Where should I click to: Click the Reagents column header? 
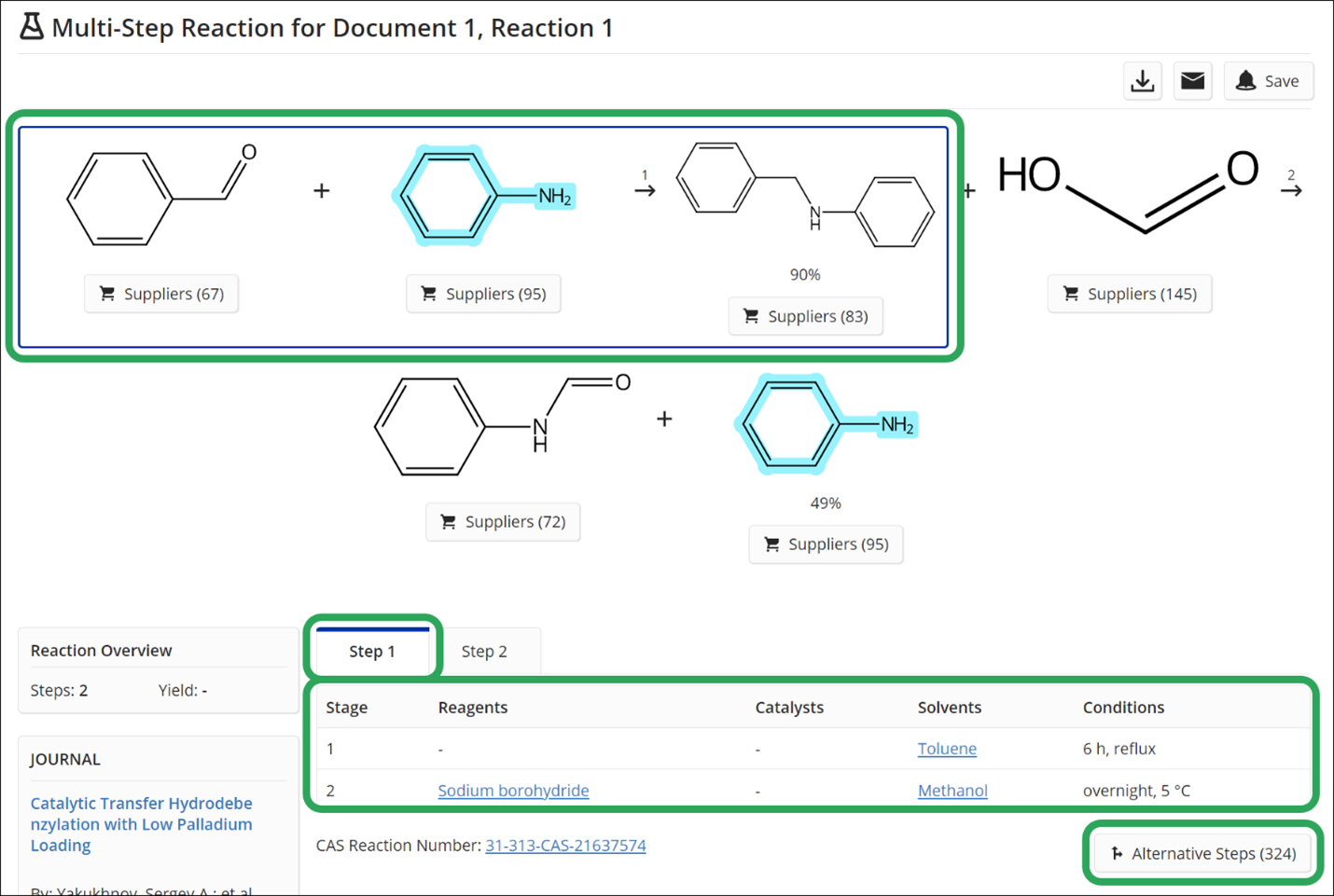[473, 708]
